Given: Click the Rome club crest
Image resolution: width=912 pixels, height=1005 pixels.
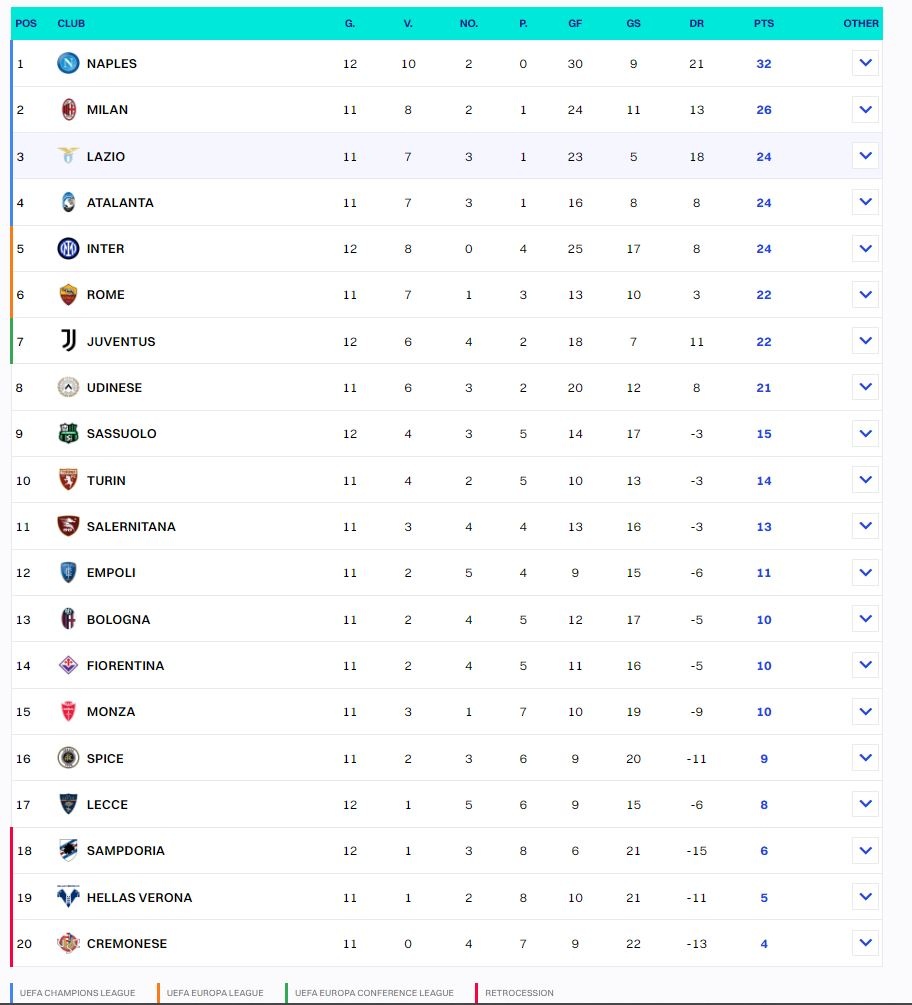Looking at the screenshot, I should coord(68,295).
